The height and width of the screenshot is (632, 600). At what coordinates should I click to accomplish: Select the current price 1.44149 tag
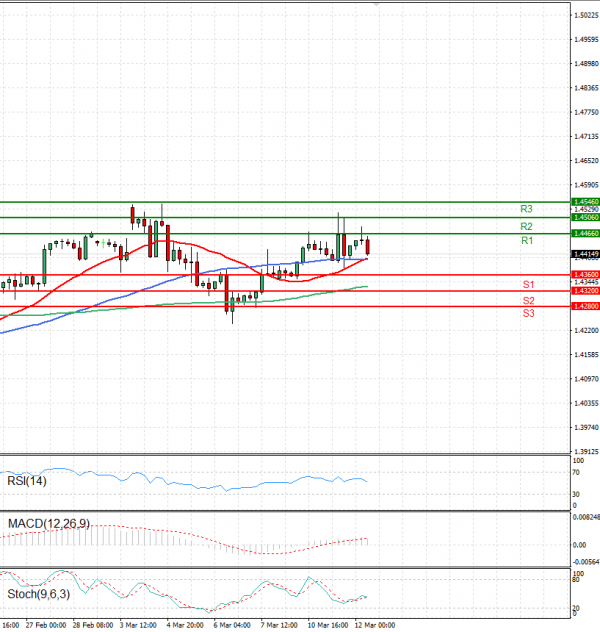coord(585,254)
